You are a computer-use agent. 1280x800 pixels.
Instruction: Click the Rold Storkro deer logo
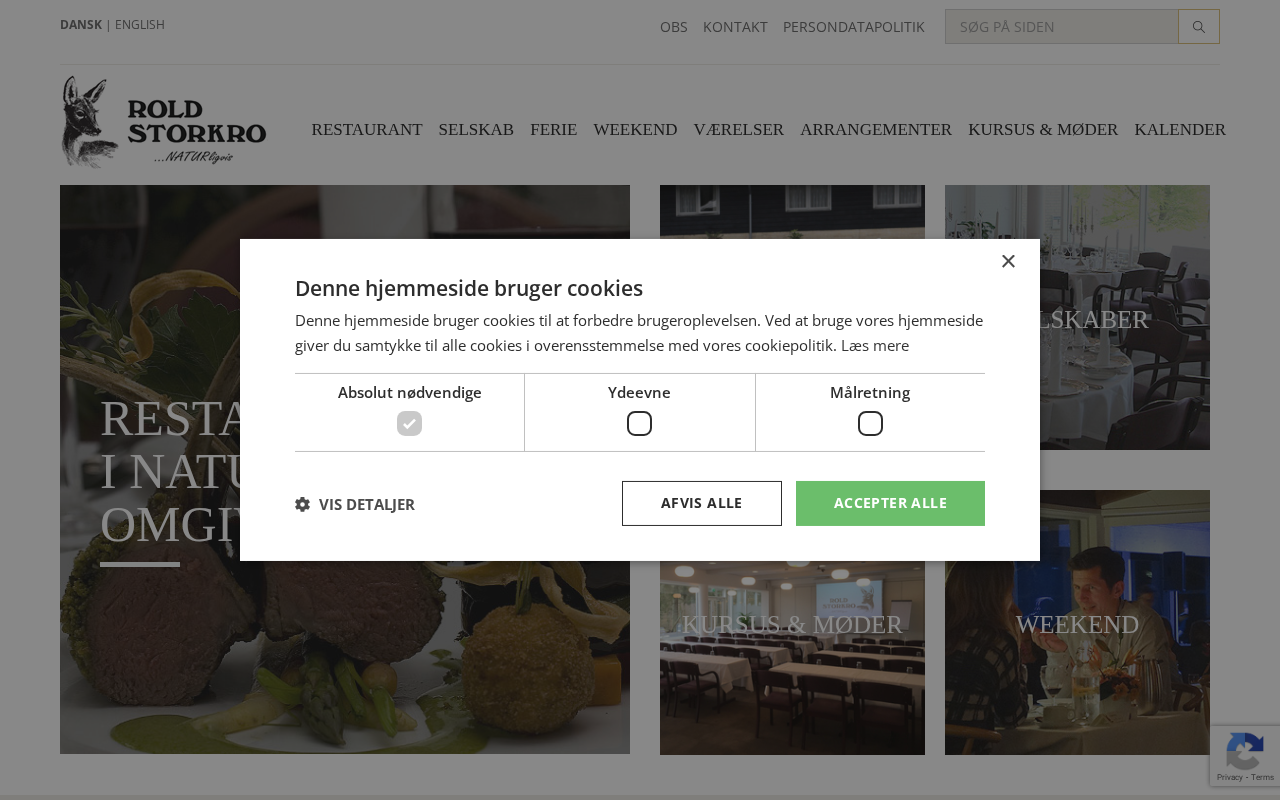(x=164, y=122)
